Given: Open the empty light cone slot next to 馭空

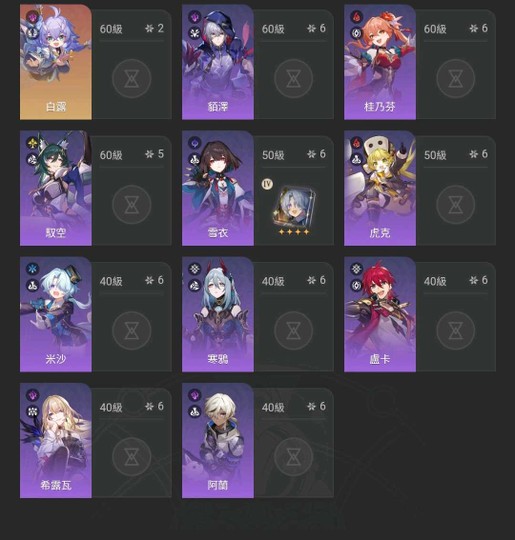Looking at the screenshot, I should point(131,205).
